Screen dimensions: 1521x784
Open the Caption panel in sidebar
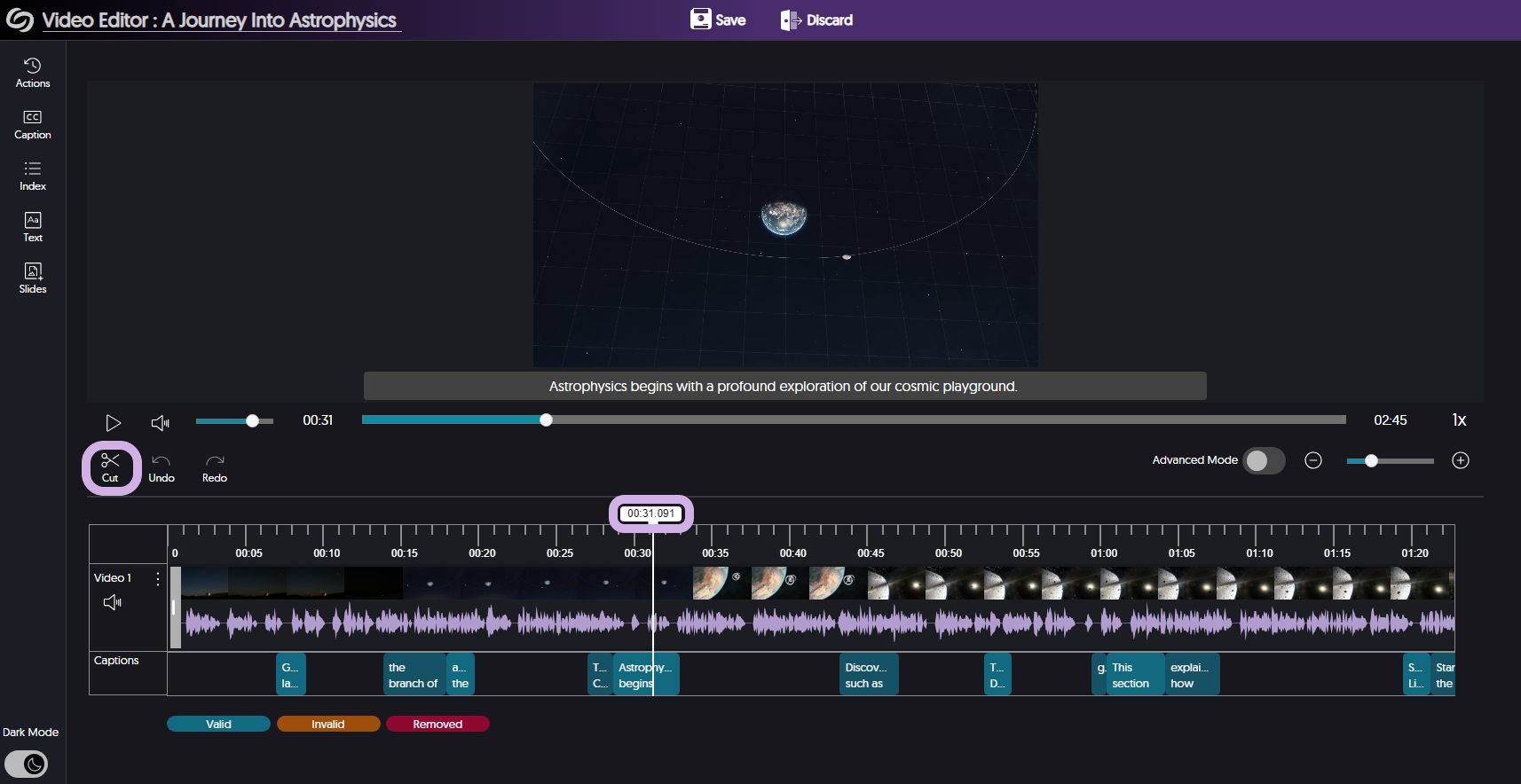pos(33,124)
